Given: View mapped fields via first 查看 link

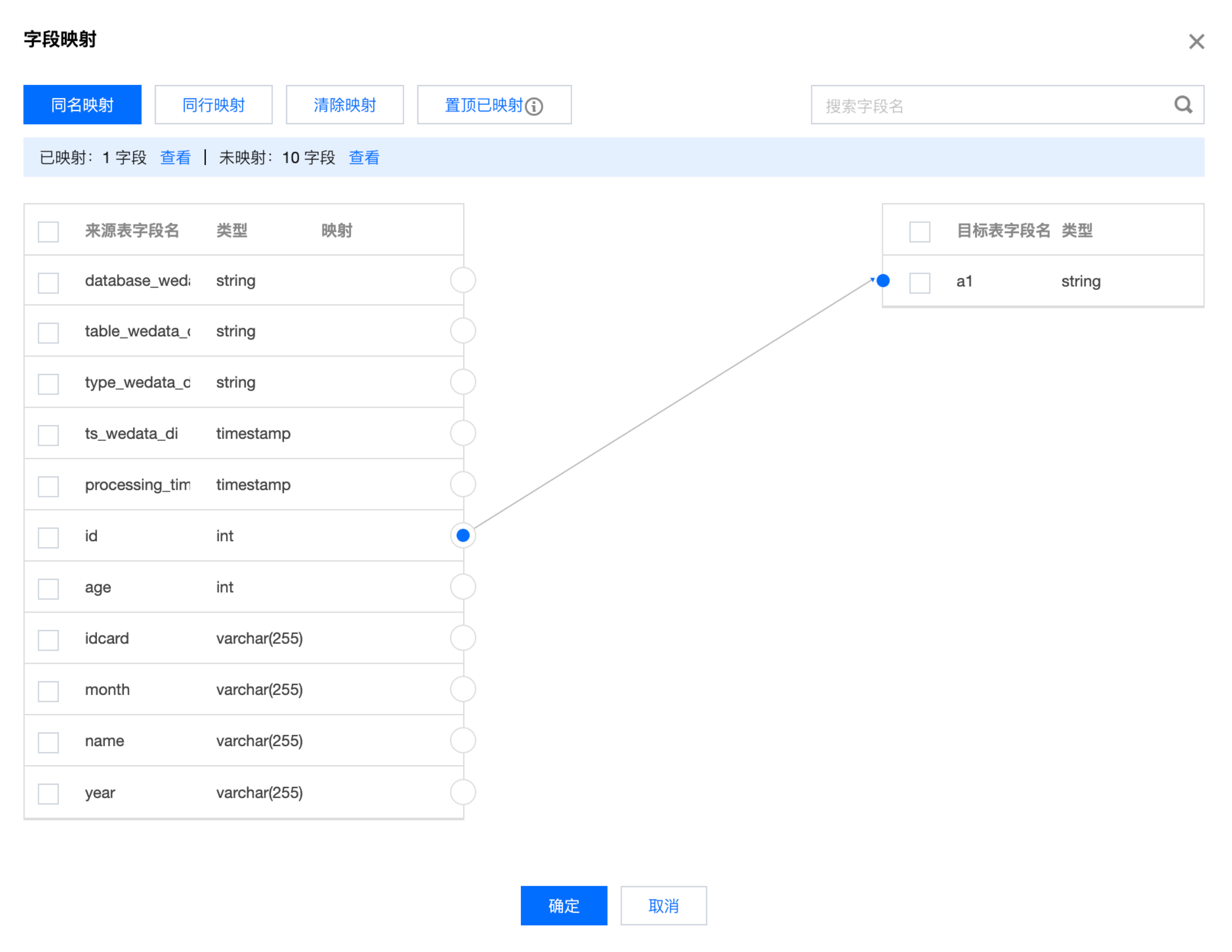Looking at the screenshot, I should pos(175,157).
